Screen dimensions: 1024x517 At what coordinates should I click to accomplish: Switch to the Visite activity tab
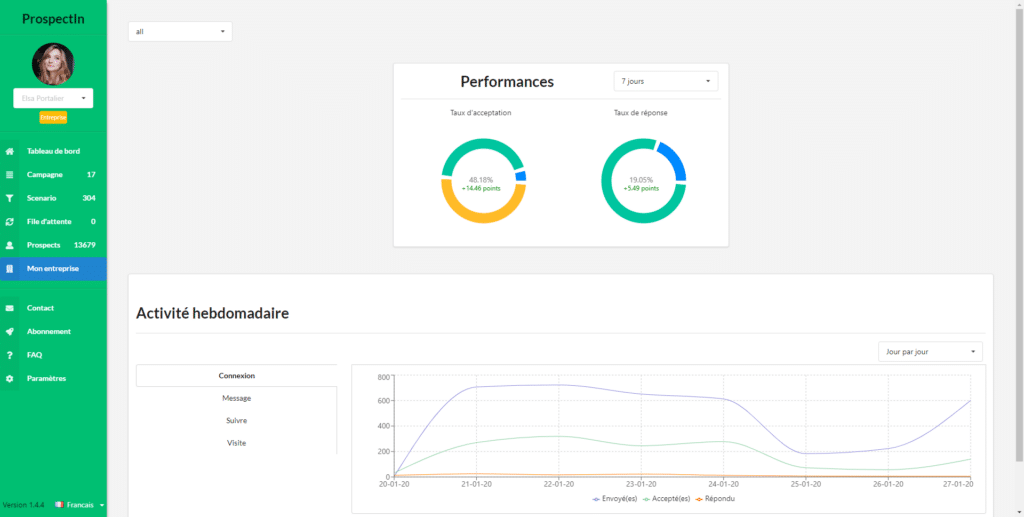click(x=236, y=443)
